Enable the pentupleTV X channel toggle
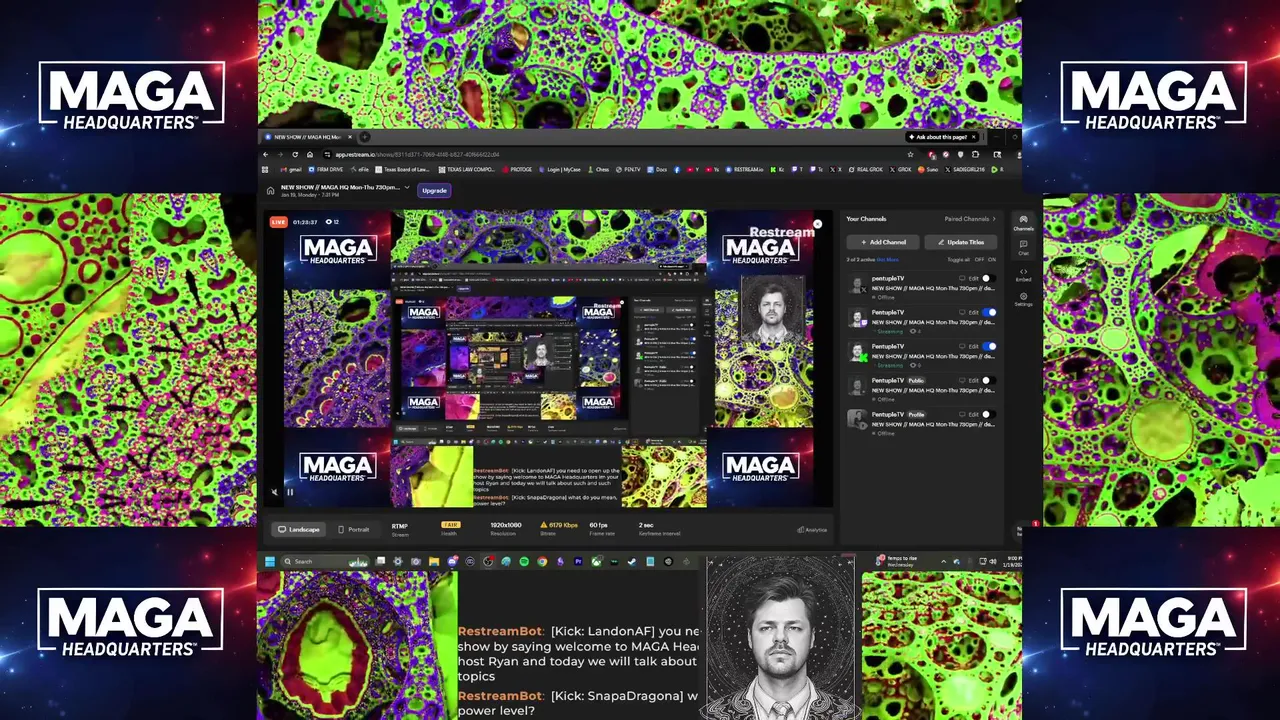Screen dimensions: 1280x720 [987, 279]
